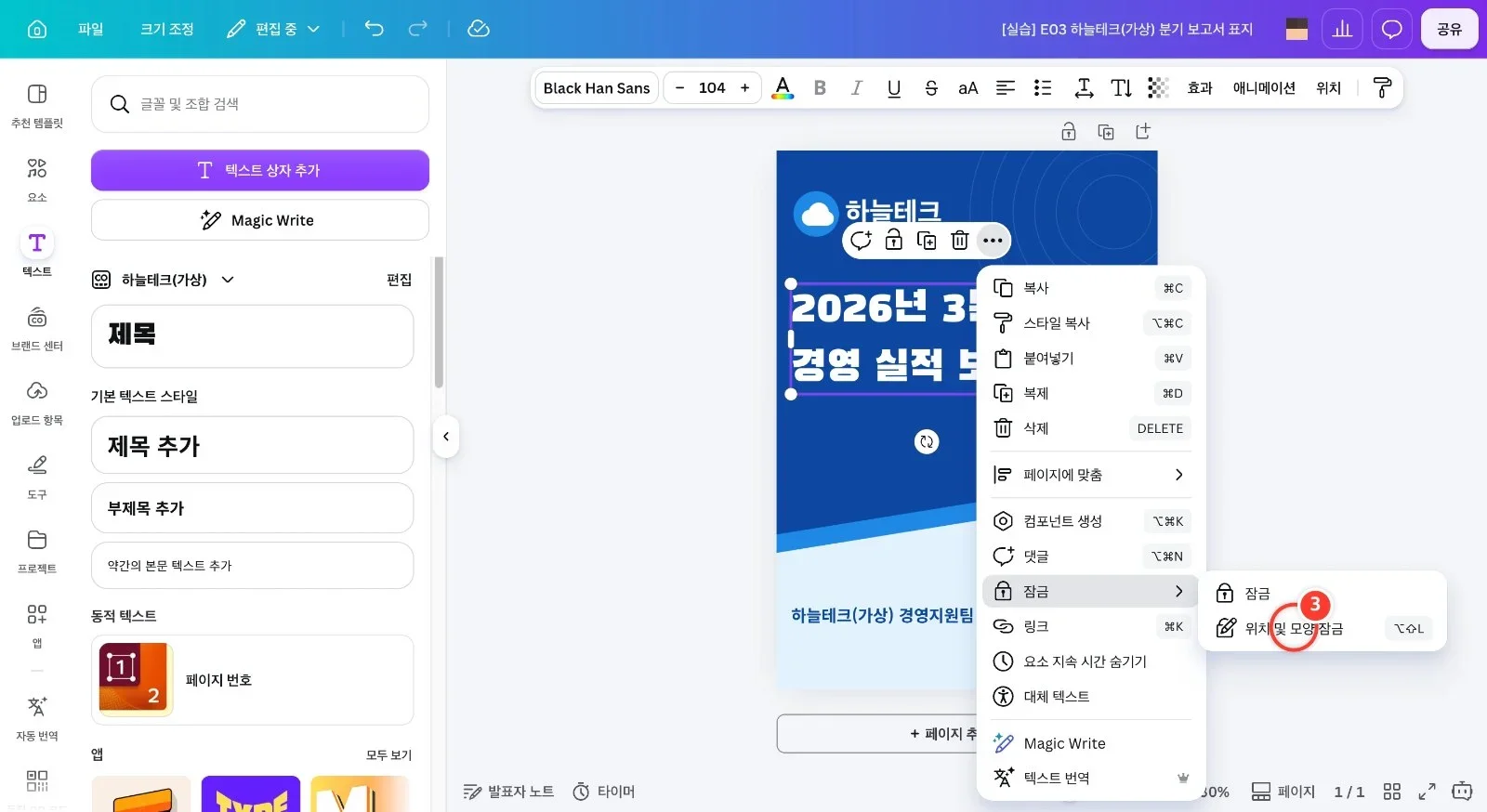Open the analytics chart icon

(x=1342, y=29)
